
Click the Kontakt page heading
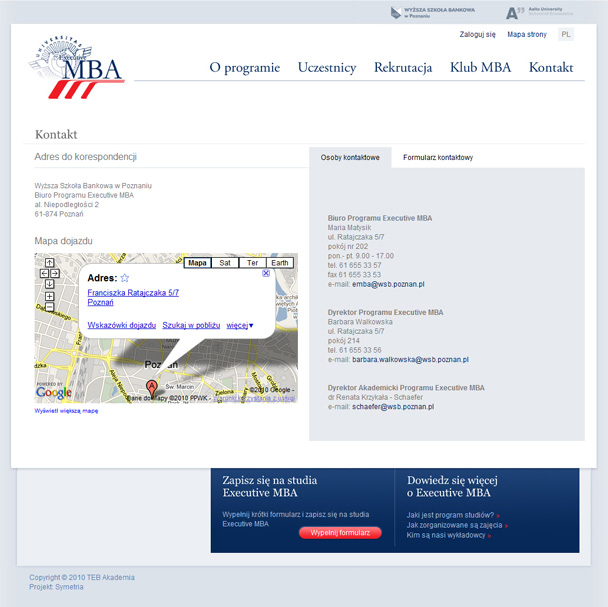[x=56, y=135]
